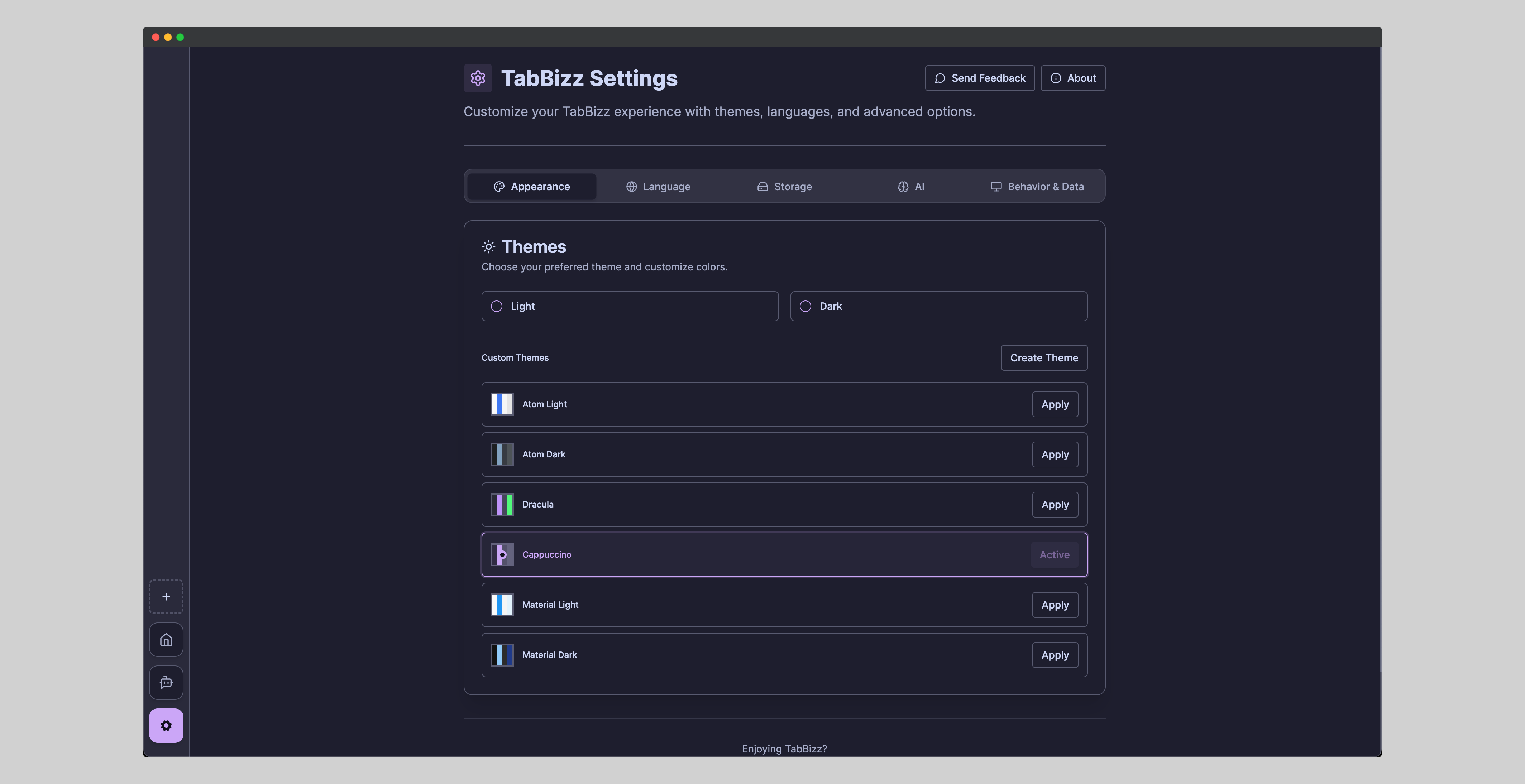
Task: Click the Cappuccino color swatch
Action: click(x=502, y=554)
